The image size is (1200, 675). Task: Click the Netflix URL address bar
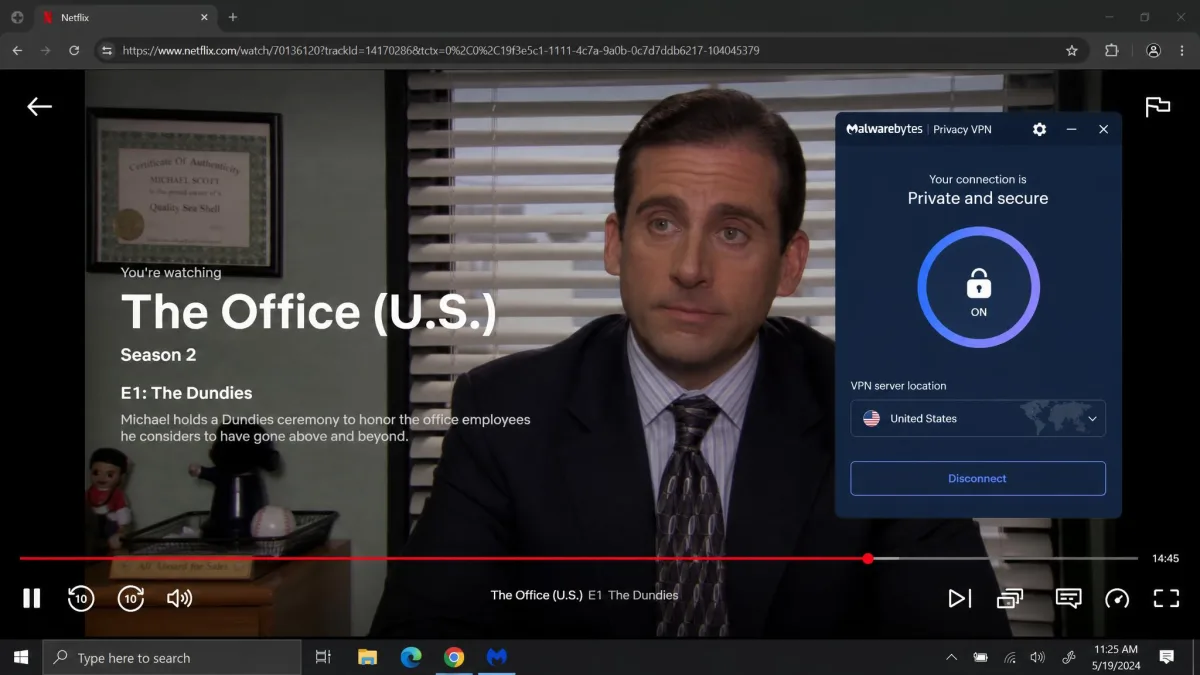pos(590,50)
